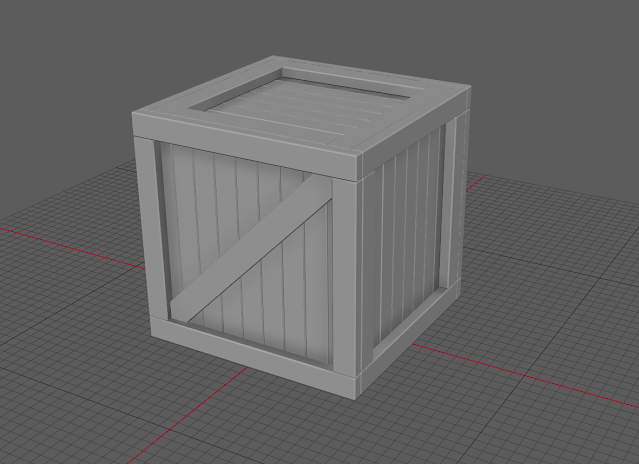Screen dimensions: 639x464
Task: Select the wooden crate model in viewport
Action: [x=301, y=227]
